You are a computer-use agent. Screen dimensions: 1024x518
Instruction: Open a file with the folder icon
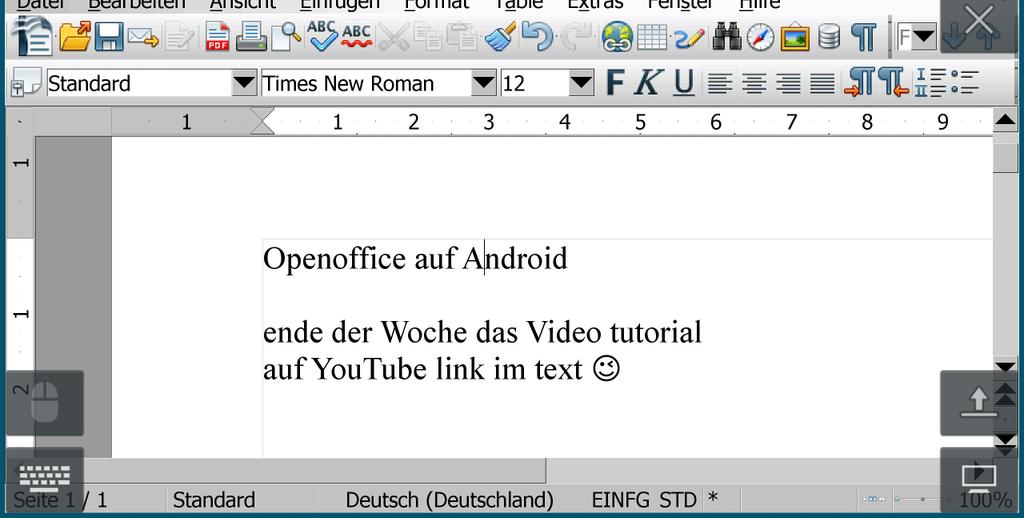pyautogui.click(x=75, y=36)
